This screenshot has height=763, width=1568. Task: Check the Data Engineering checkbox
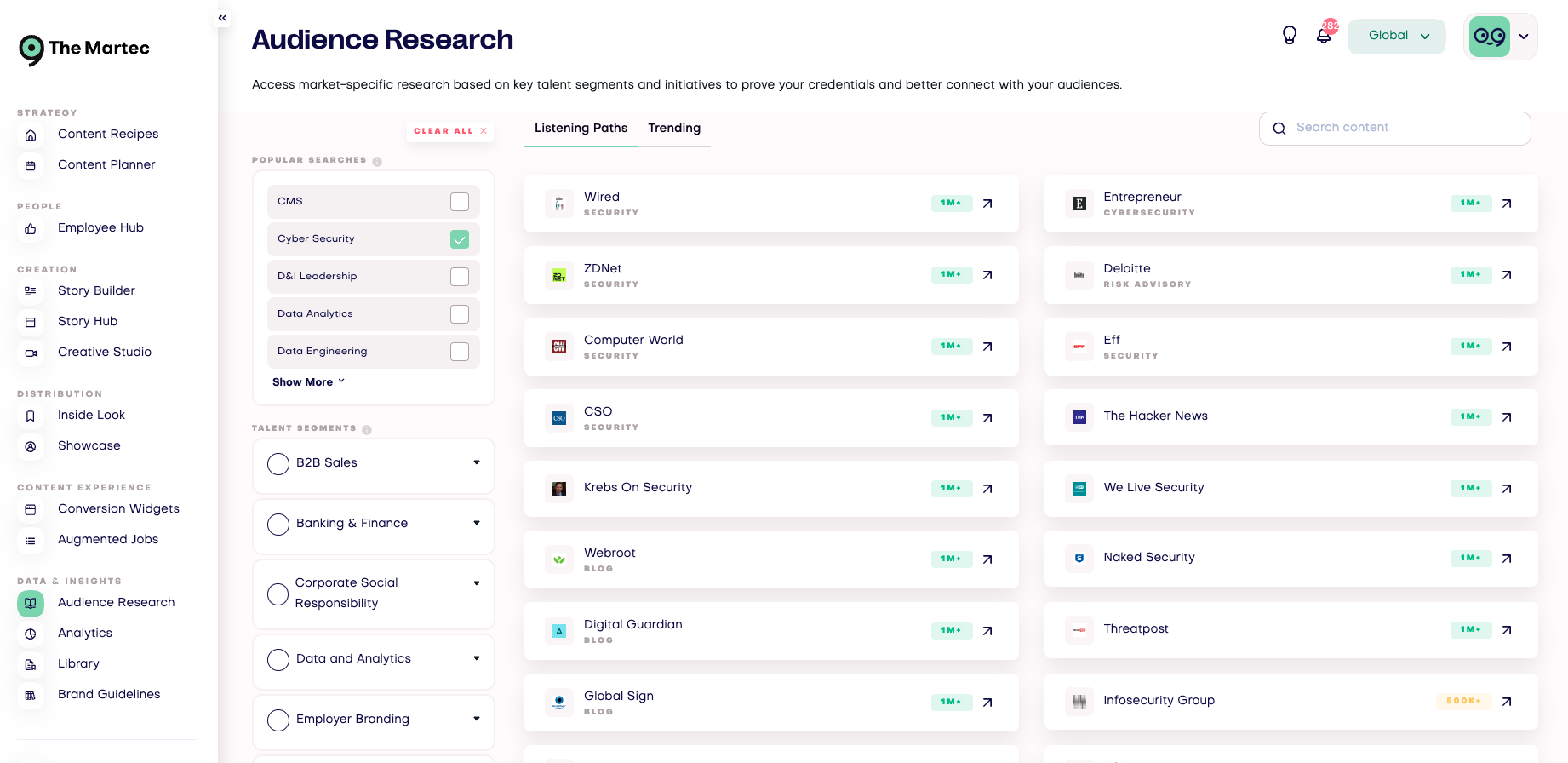click(x=460, y=352)
